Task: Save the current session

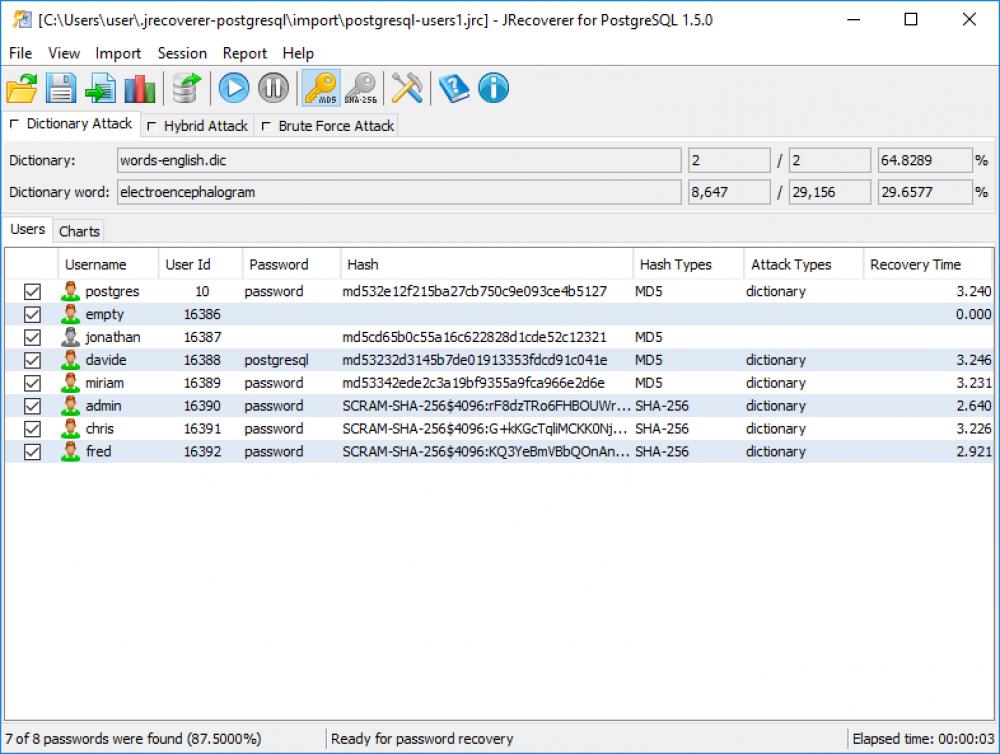Action: (x=61, y=88)
